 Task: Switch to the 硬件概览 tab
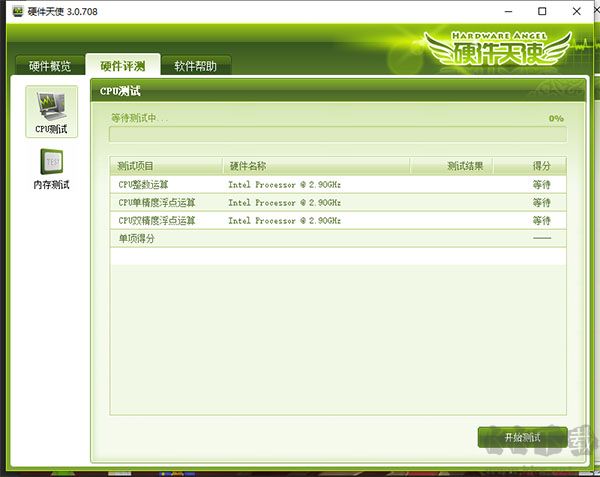point(50,65)
